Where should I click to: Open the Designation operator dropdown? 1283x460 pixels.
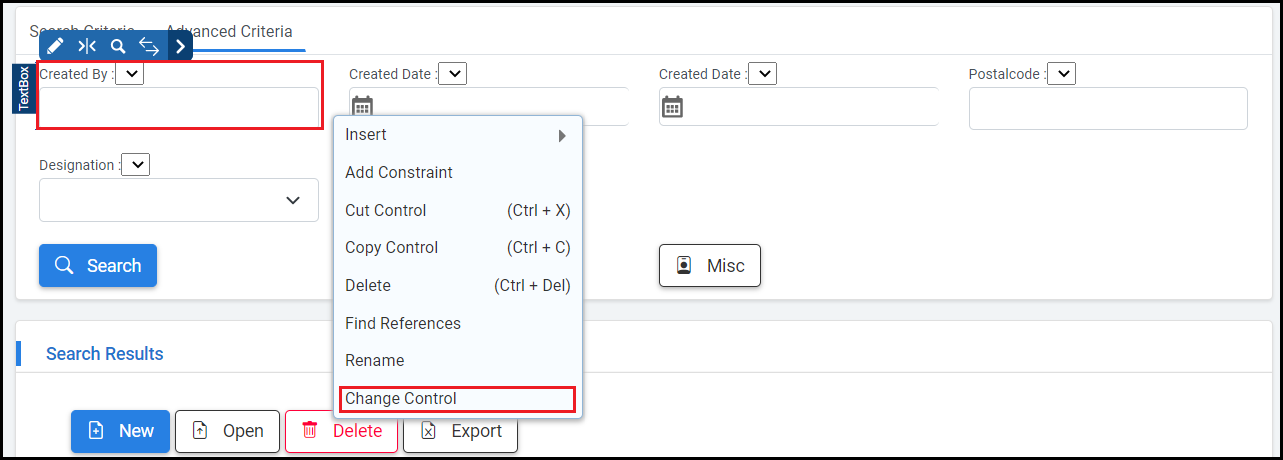click(135, 165)
